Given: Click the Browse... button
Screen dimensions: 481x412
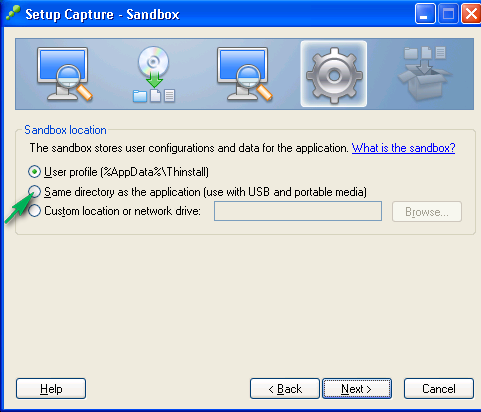Looking at the screenshot, I should coord(427,211).
